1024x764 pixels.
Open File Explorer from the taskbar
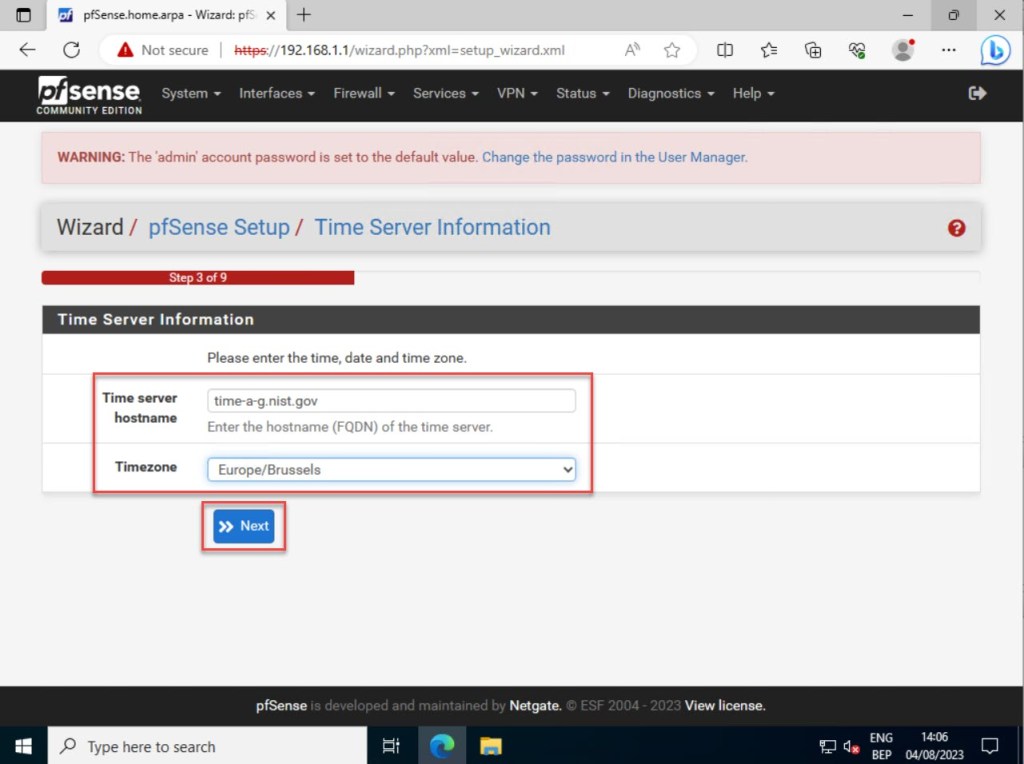(x=490, y=745)
